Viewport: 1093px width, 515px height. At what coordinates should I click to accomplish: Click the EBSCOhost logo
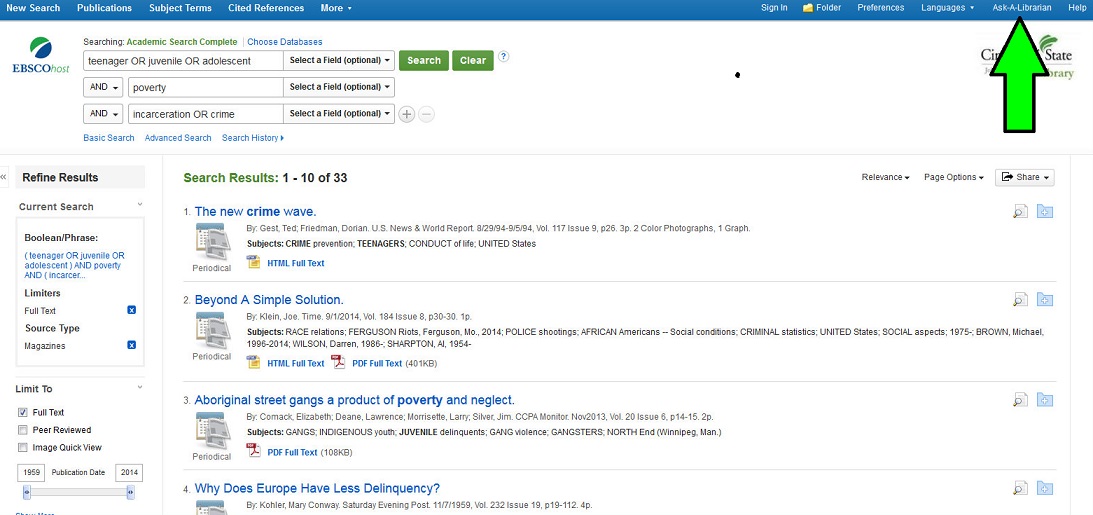(40, 55)
